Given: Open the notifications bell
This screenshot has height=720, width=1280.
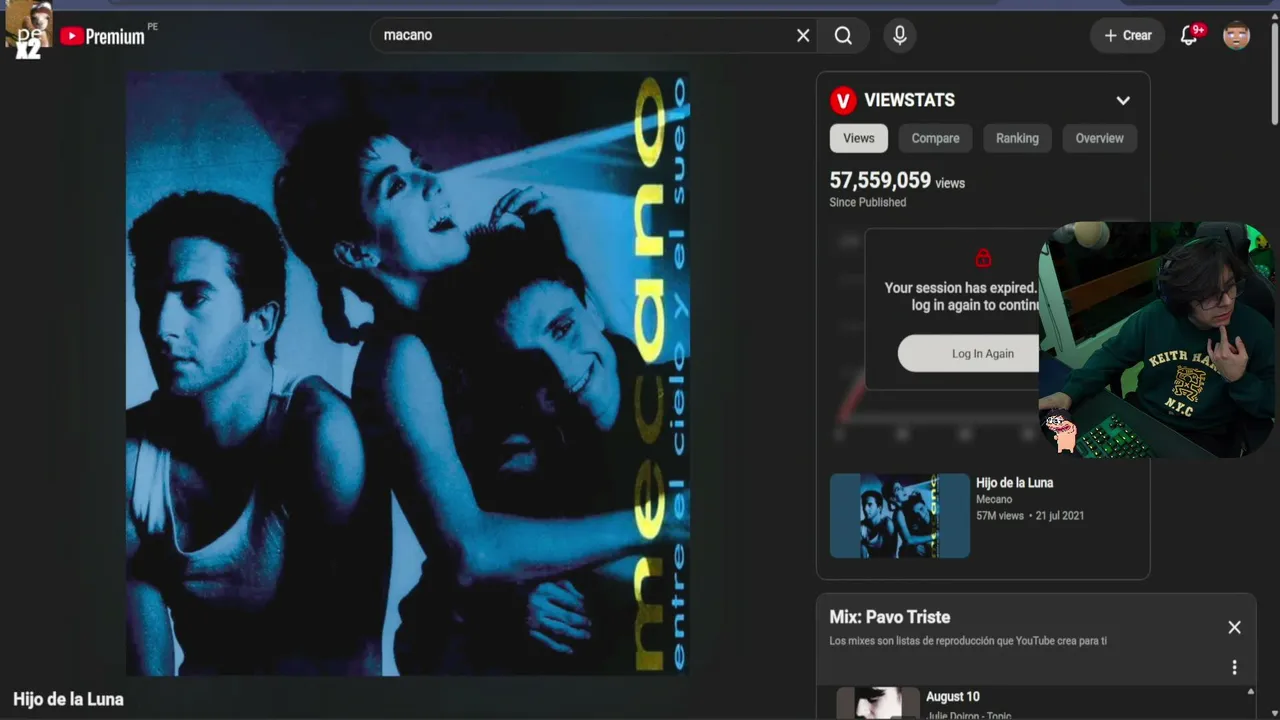Looking at the screenshot, I should tap(1189, 36).
